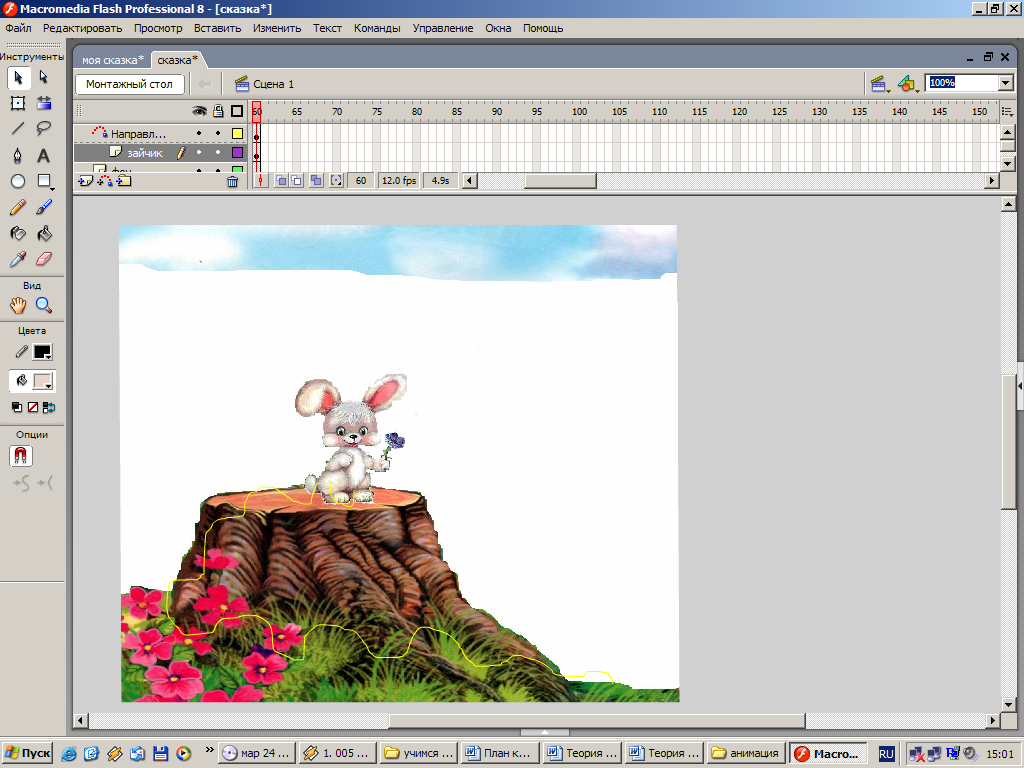Open the Edit Symbols dropdown
The image size is (1024, 768).
point(907,84)
